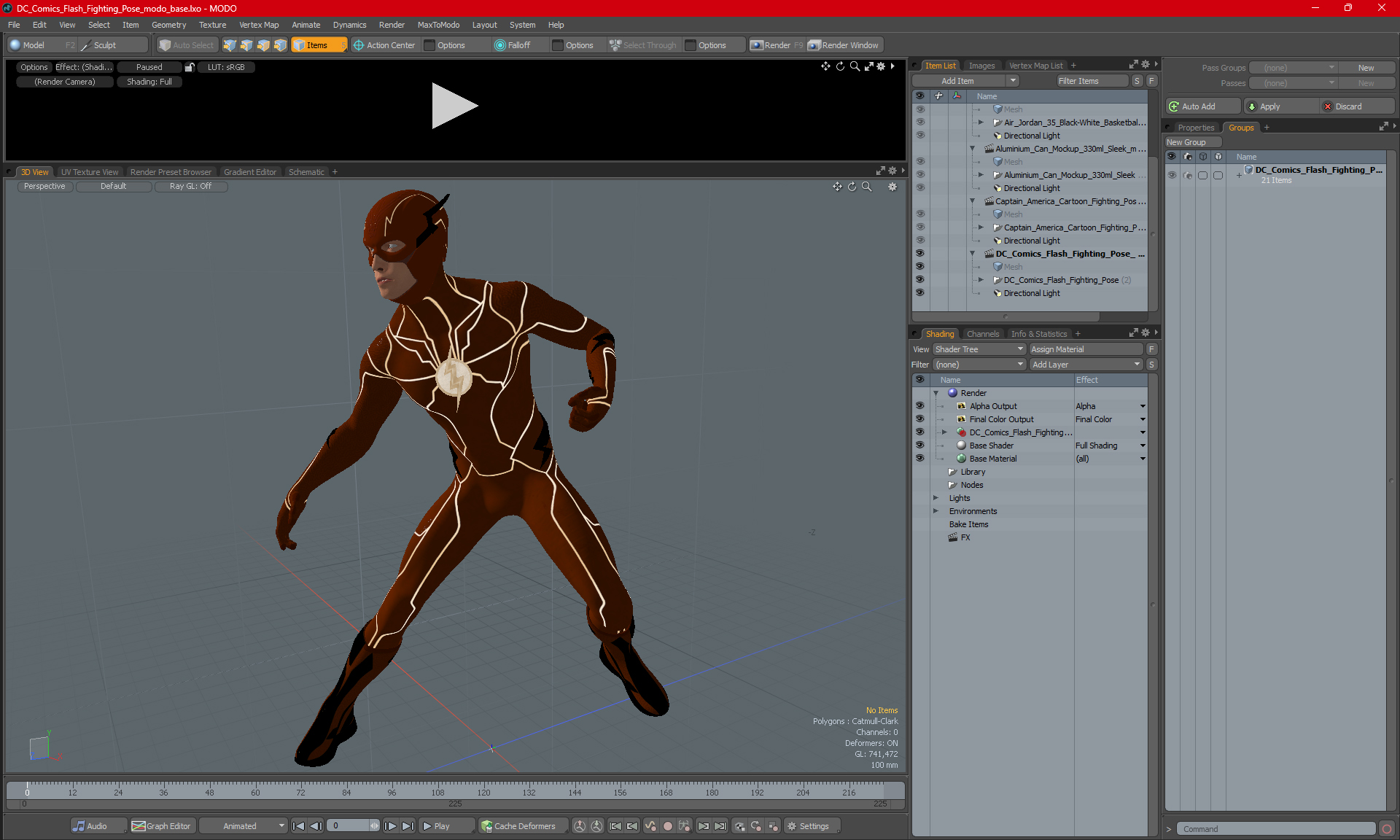Screen dimensions: 1400x840
Task: Collapse Aluminium_Can_Mockup scene node
Action: point(972,149)
